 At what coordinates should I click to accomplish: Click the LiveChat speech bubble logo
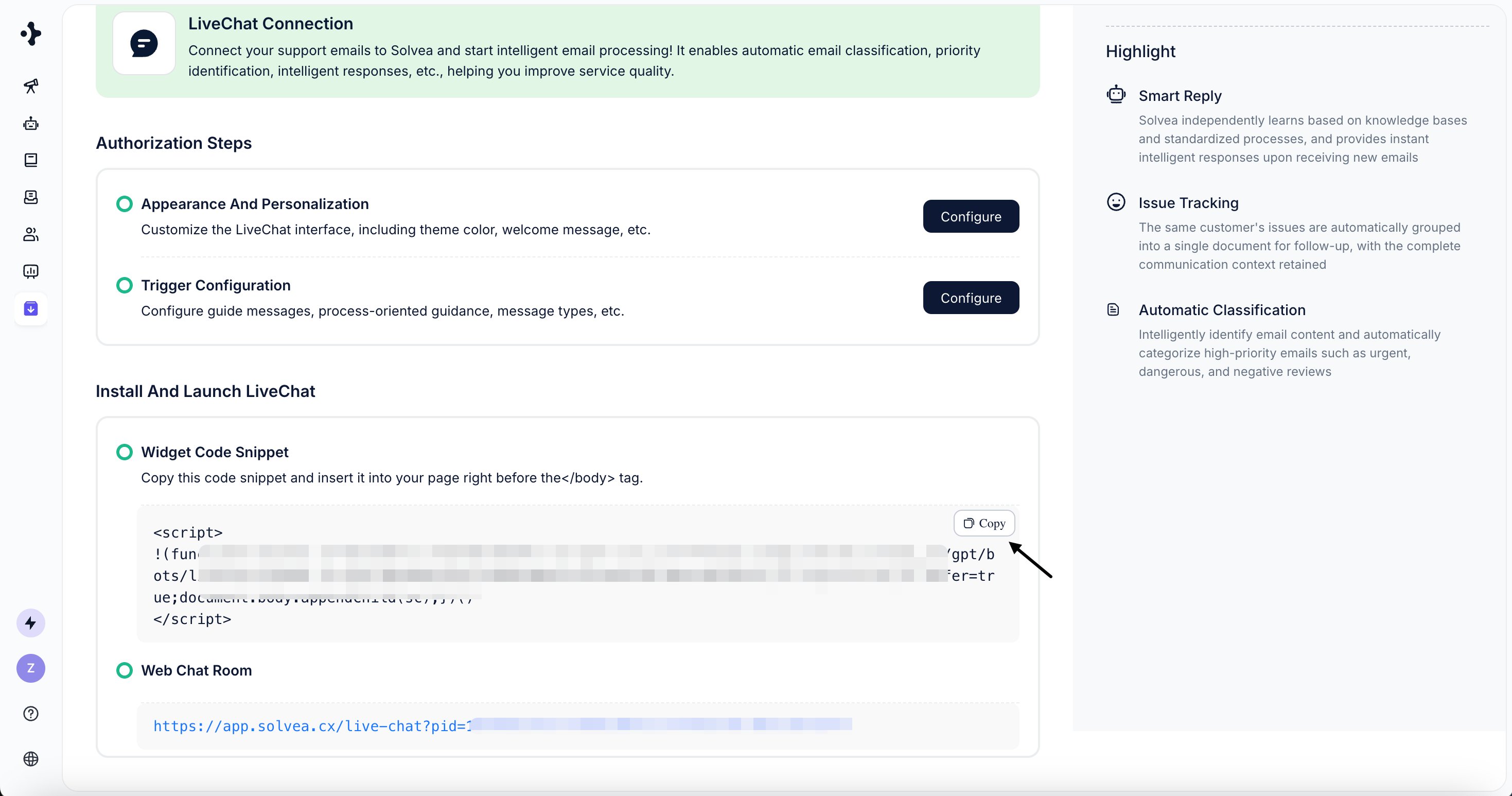(x=144, y=43)
